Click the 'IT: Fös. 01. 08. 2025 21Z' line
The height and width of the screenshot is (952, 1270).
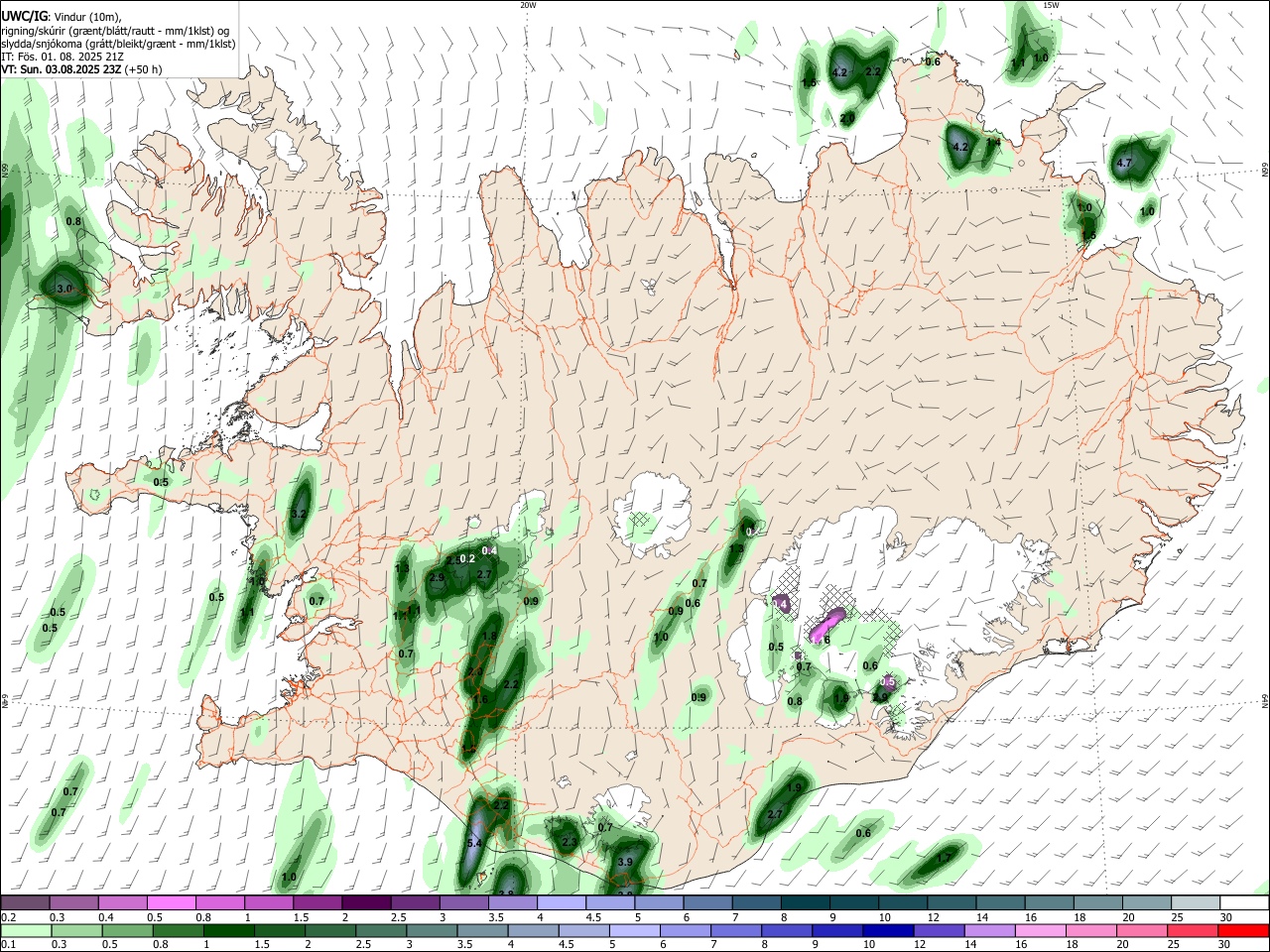(x=62, y=57)
